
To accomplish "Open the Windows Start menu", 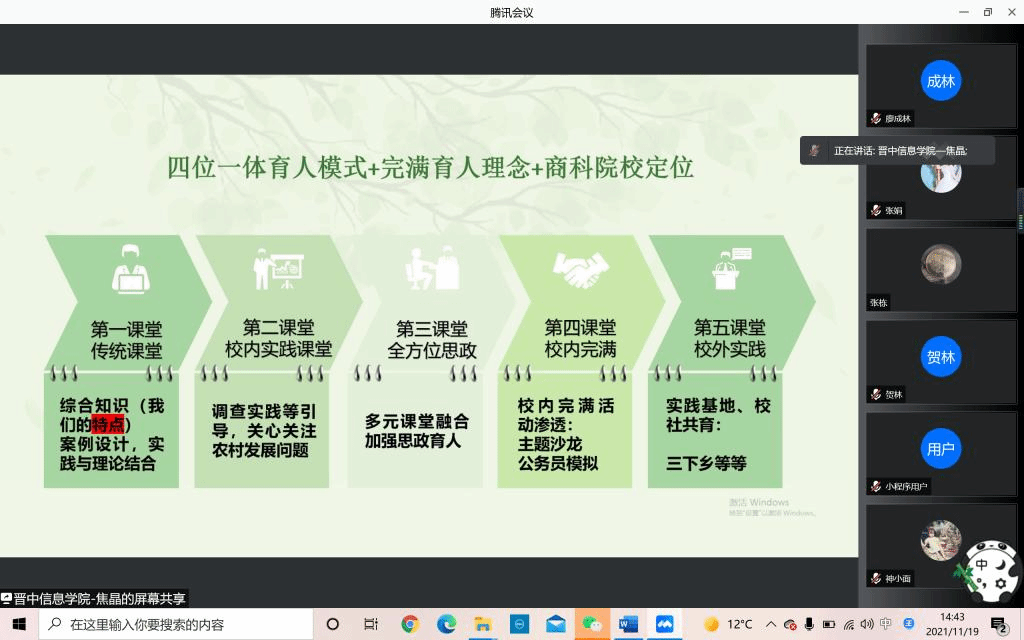I will [x=18, y=624].
